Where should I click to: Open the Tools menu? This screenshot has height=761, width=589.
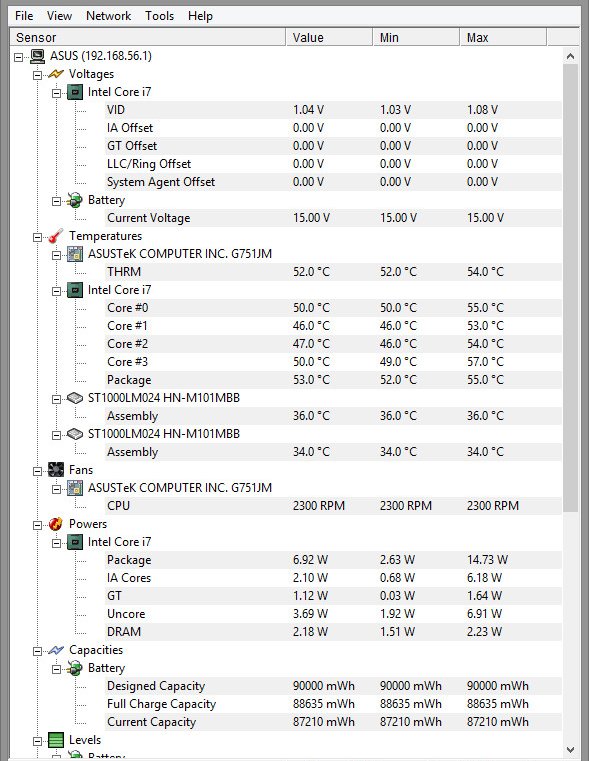pyautogui.click(x=159, y=16)
